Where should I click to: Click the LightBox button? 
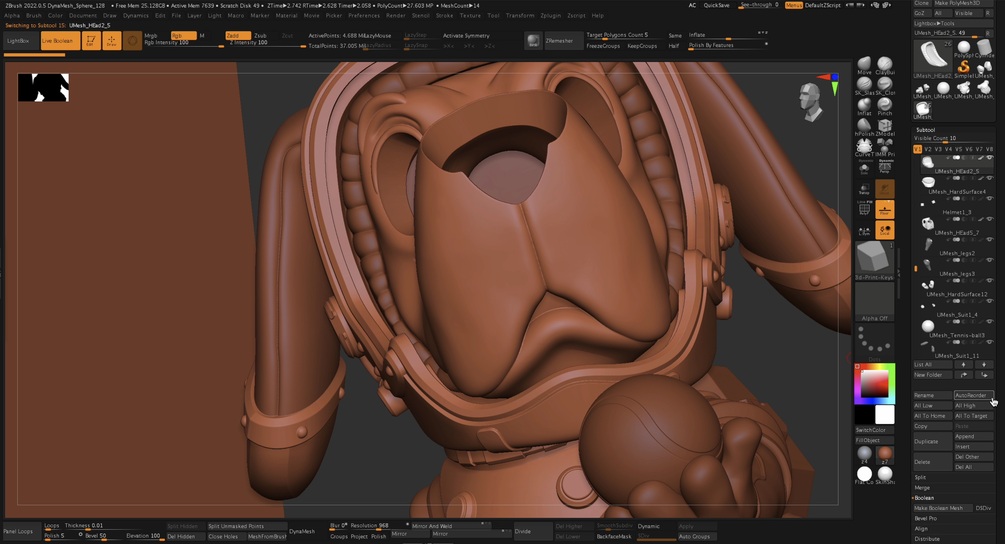[20, 40]
